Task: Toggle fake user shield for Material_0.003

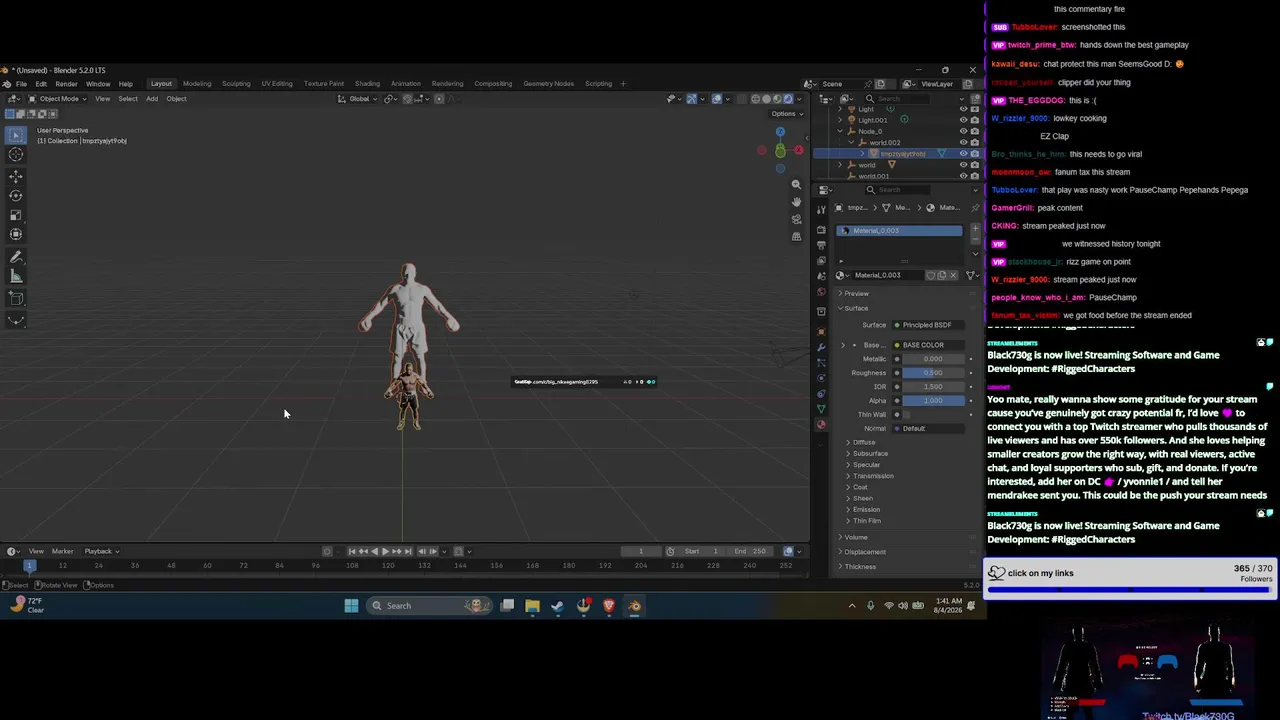Action: (930, 275)
